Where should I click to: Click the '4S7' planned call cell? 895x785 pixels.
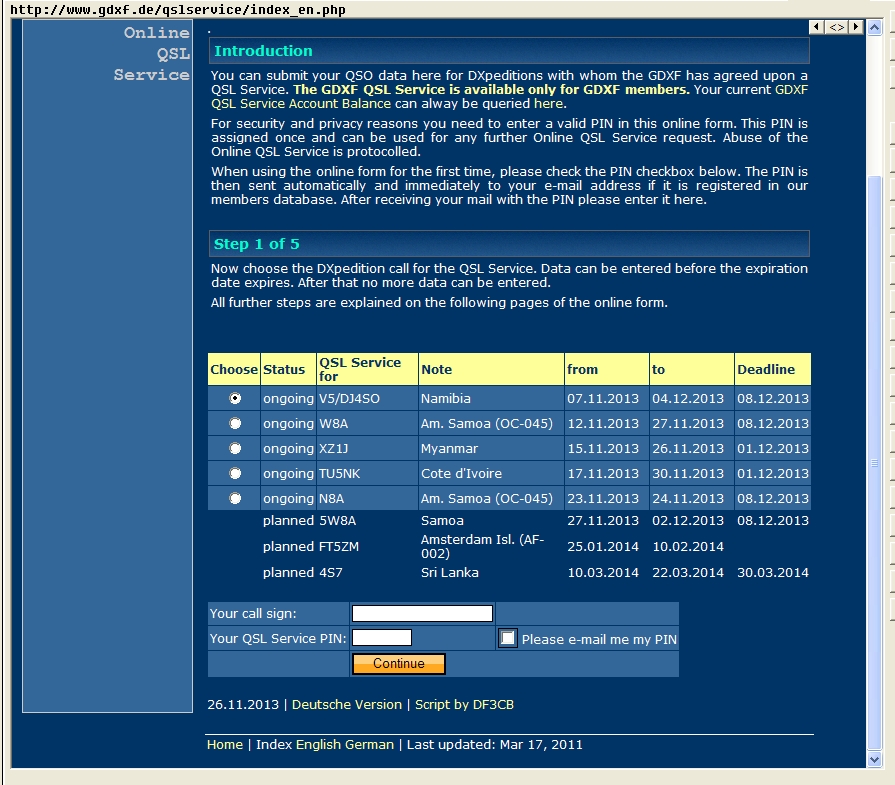coord(330,573)
